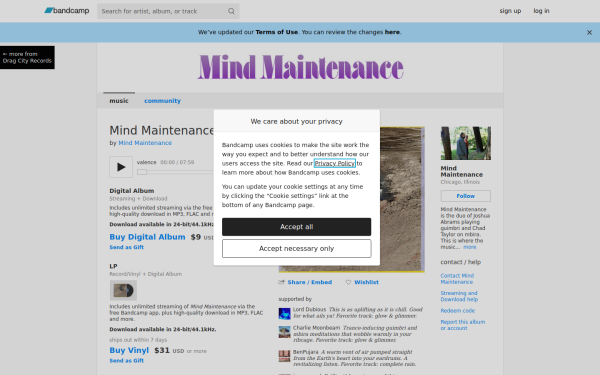Dismiss the Terms of Use banner

tap(589, 33)
